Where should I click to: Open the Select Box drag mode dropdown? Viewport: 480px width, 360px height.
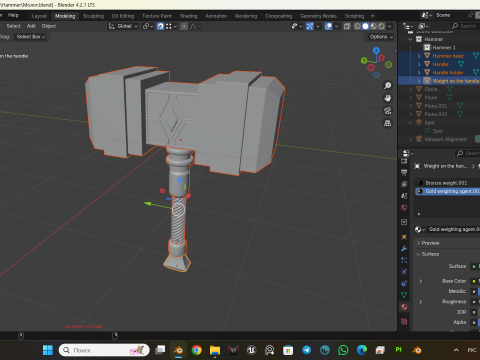pos(31,37)
